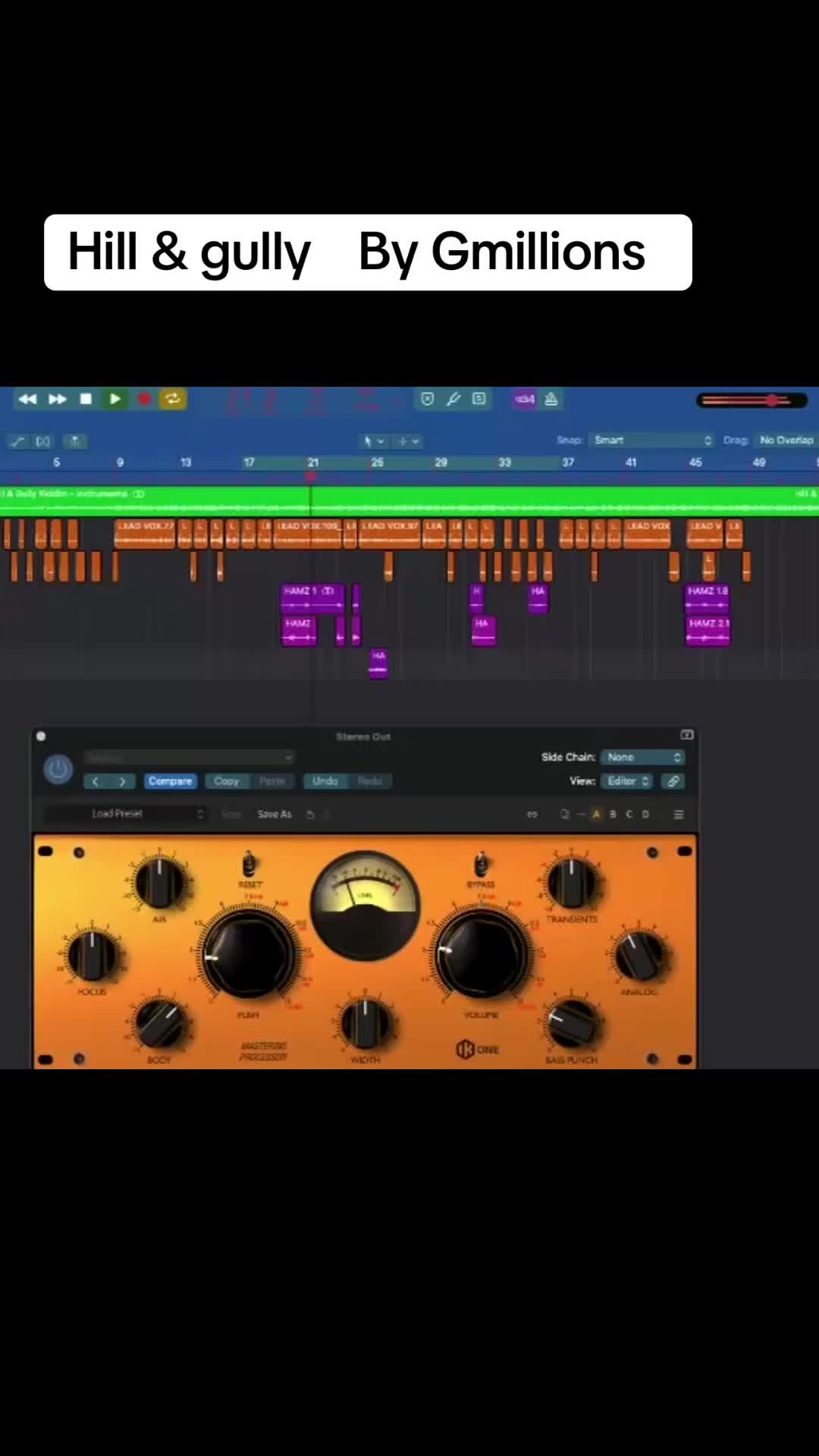This screenshot has height=1456, width=819.
Task: Open the View Editor dropdown
Action: click(x=627, y=781)
